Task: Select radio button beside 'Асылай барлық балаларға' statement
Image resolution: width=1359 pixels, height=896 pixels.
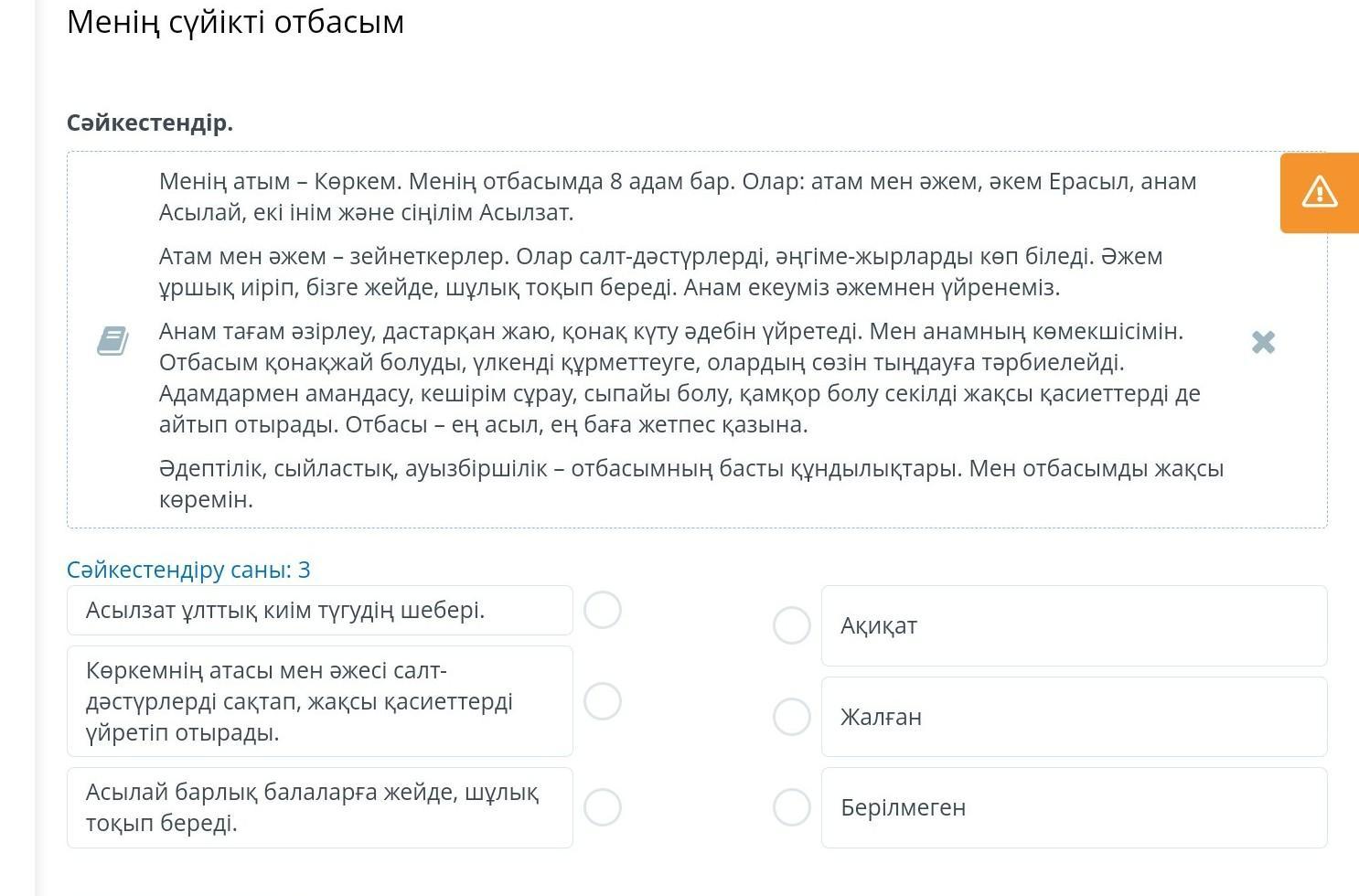Action: 603,807
